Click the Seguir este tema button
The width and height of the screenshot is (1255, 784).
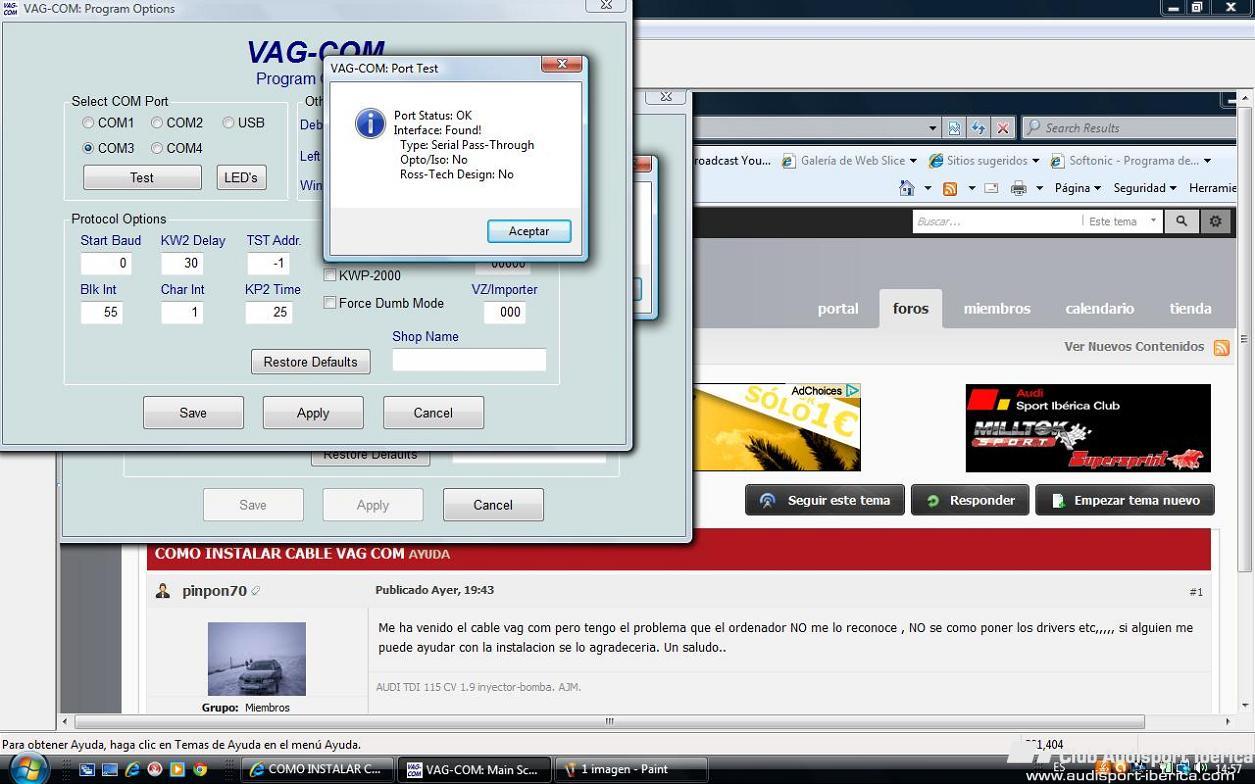[825, 501]
